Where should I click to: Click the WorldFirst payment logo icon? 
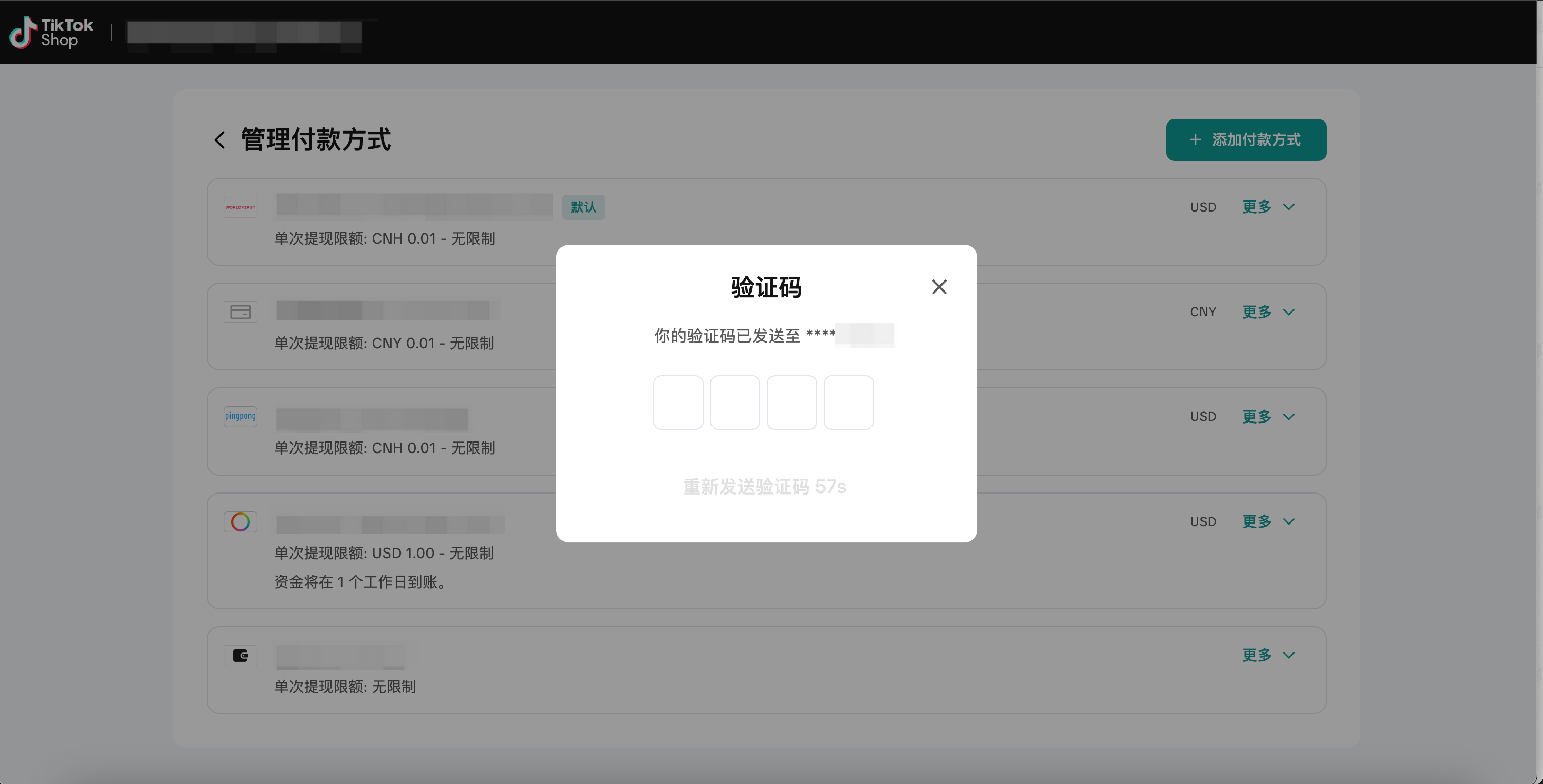coord(240,207)
